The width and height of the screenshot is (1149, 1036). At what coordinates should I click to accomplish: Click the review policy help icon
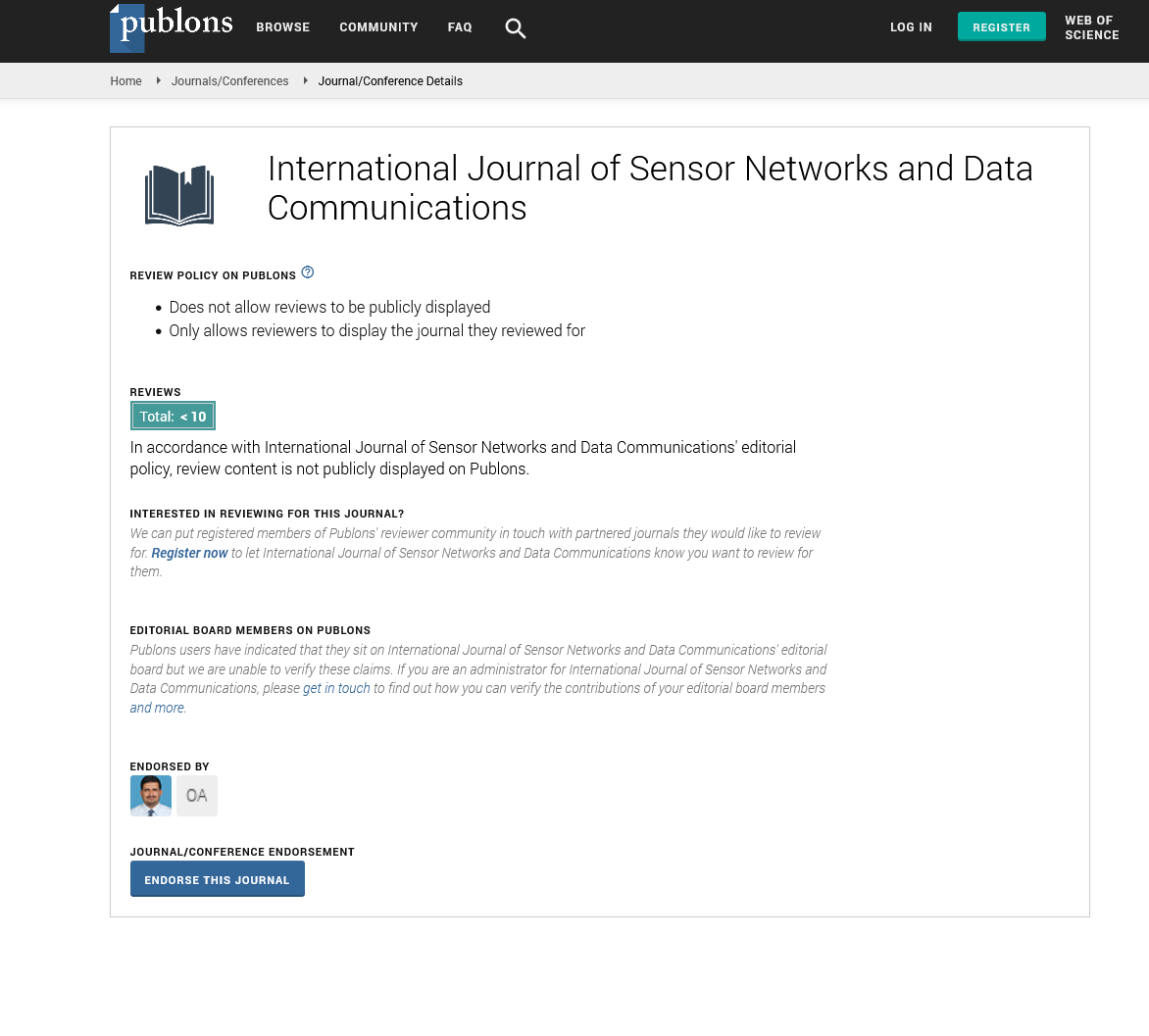coord(308,272)
